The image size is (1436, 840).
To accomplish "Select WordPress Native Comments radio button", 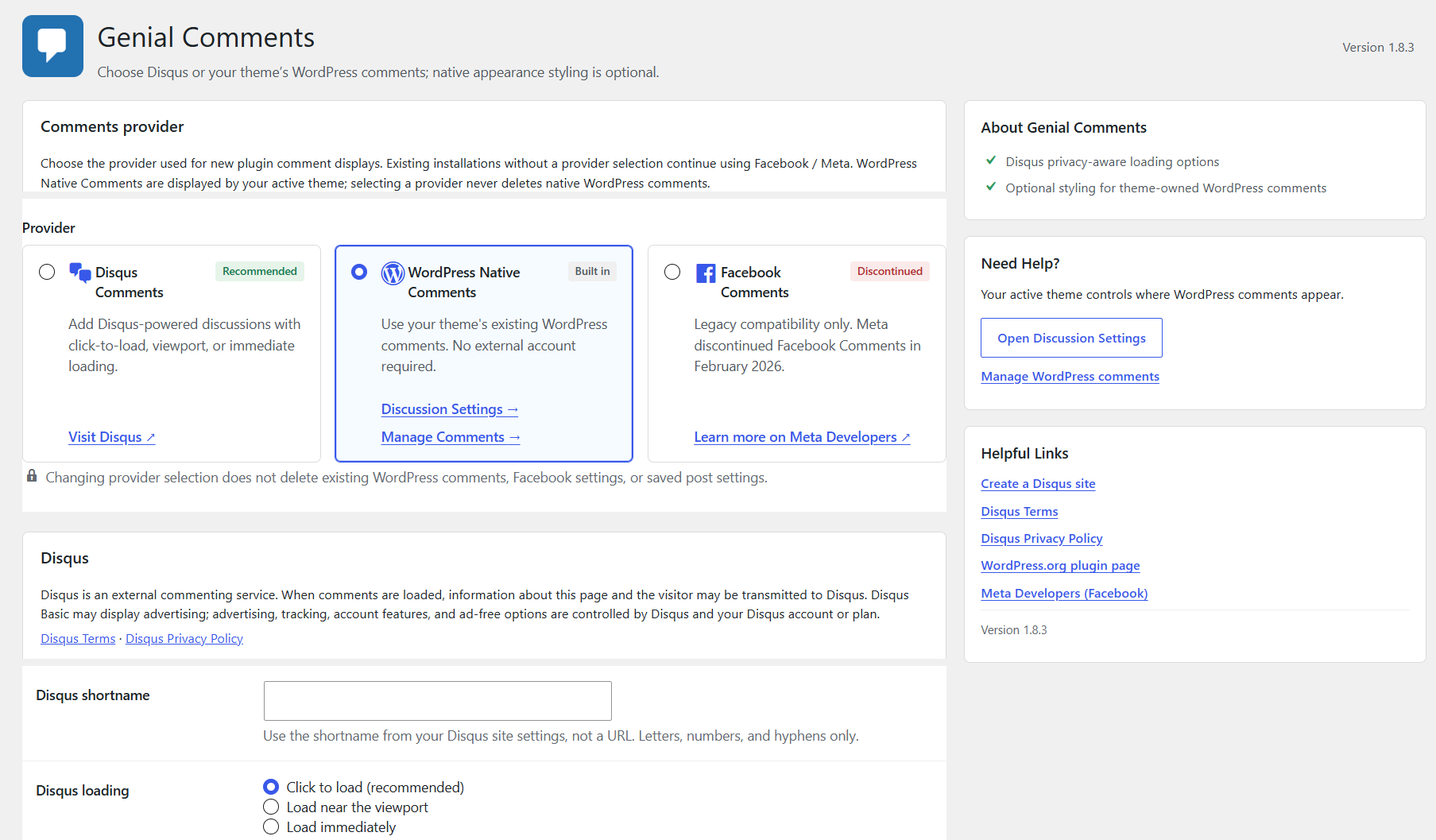I will (359, 272).
